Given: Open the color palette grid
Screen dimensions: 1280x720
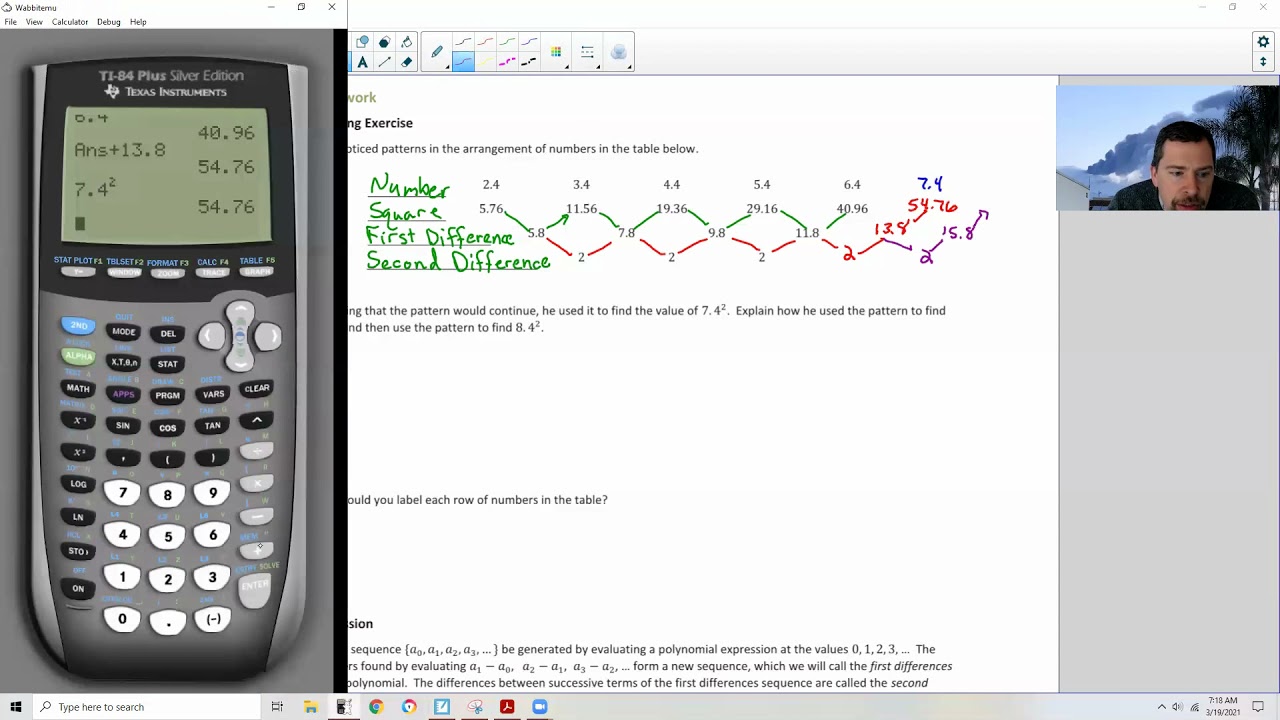Looking at the screenshot, I should (x=556, y=52).
